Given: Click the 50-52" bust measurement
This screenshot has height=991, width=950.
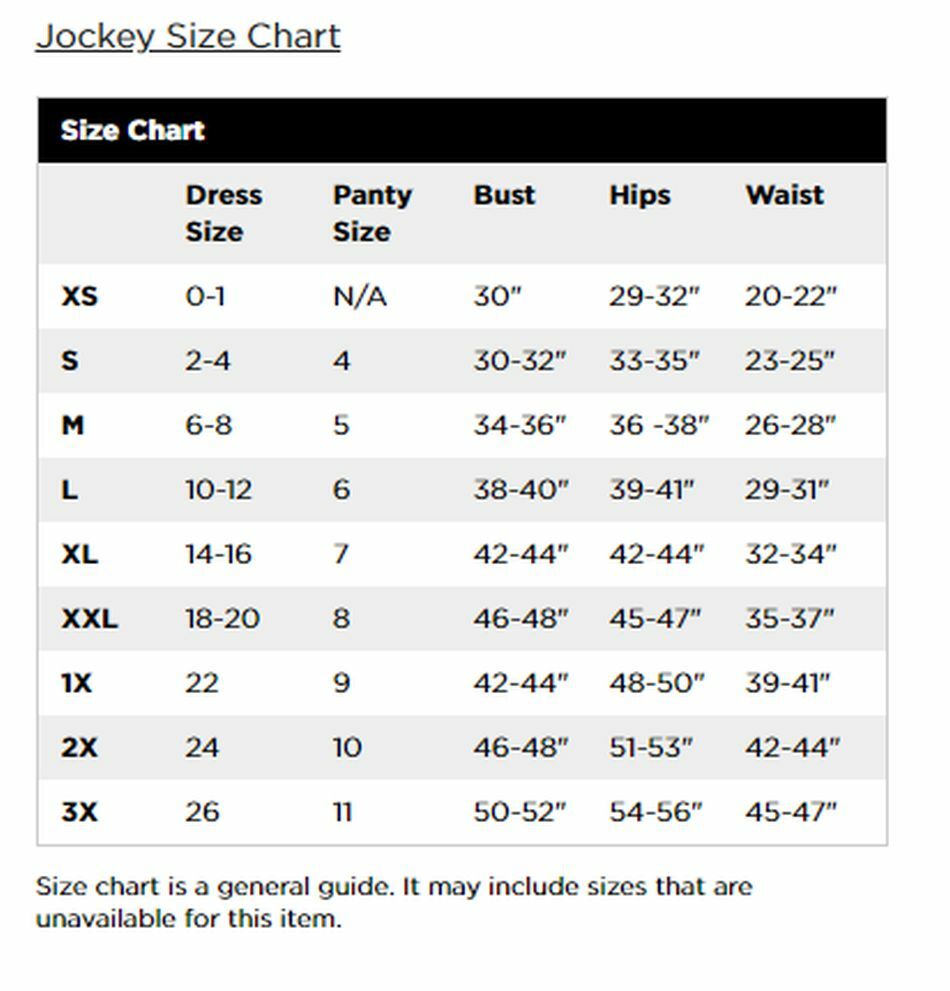Looking at the screenshot, I should point(520,812).
